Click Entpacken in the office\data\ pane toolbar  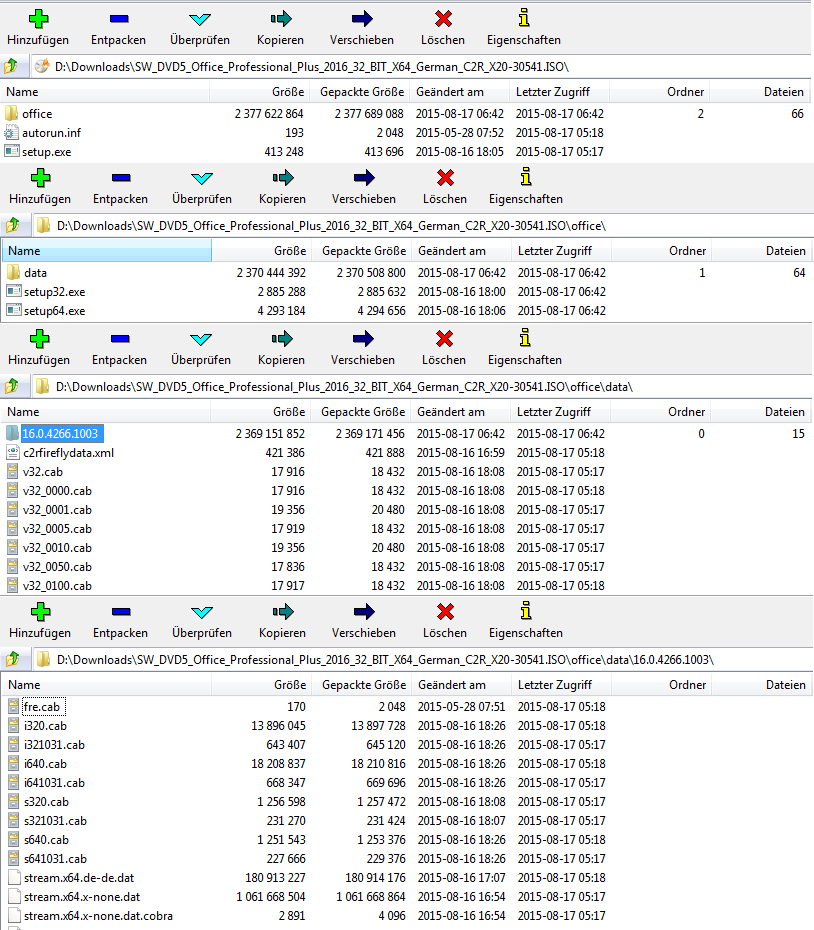(119, 348)
